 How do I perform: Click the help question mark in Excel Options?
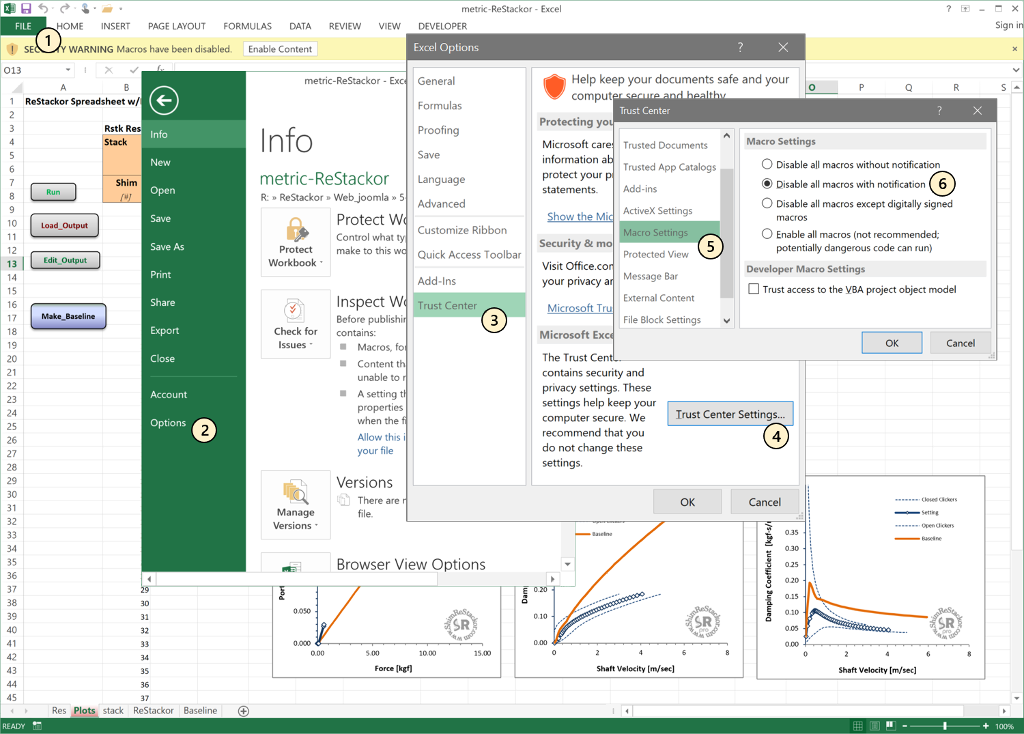(x=740, y=47)
